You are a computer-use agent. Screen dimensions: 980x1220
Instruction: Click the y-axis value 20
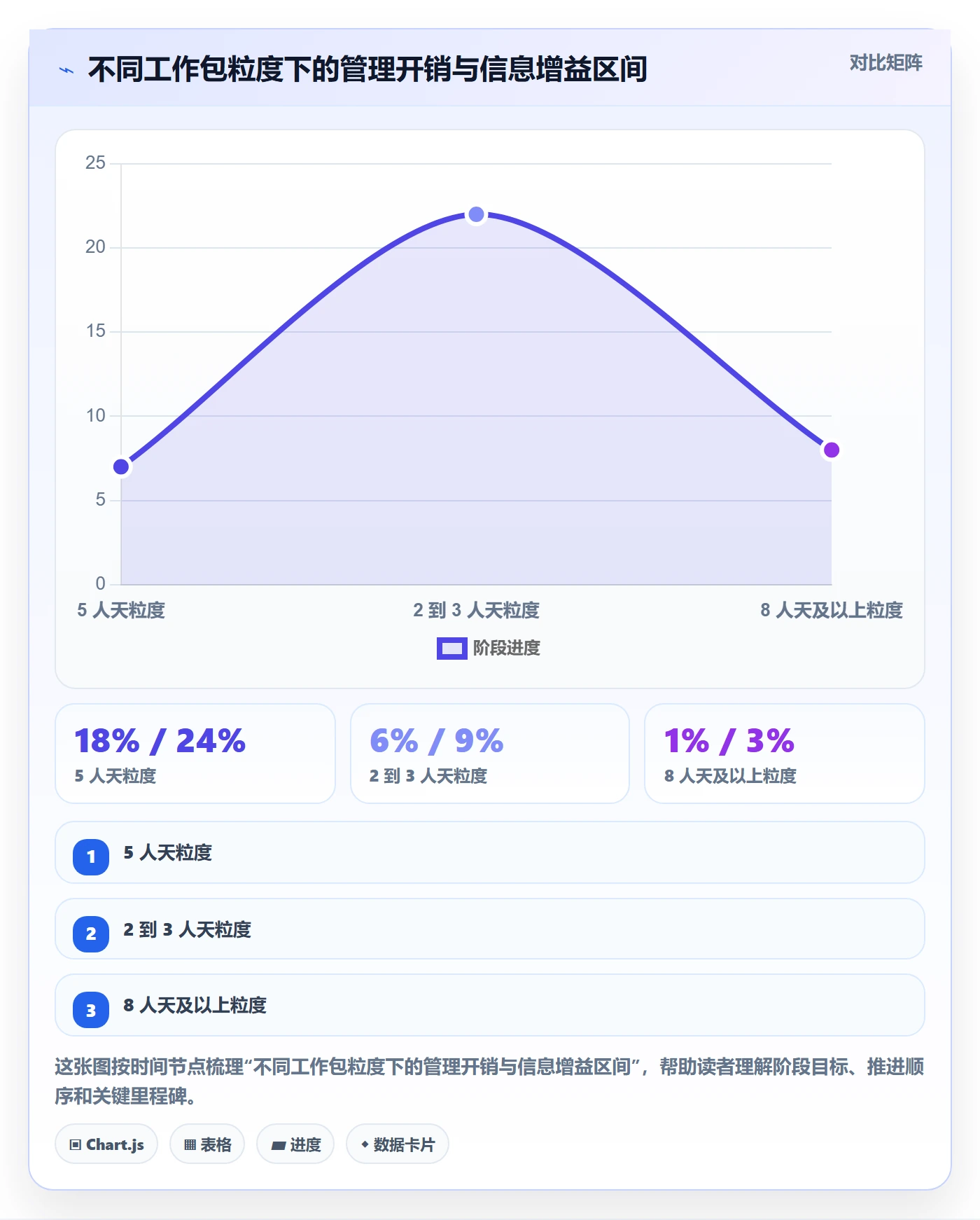point(95,247)
